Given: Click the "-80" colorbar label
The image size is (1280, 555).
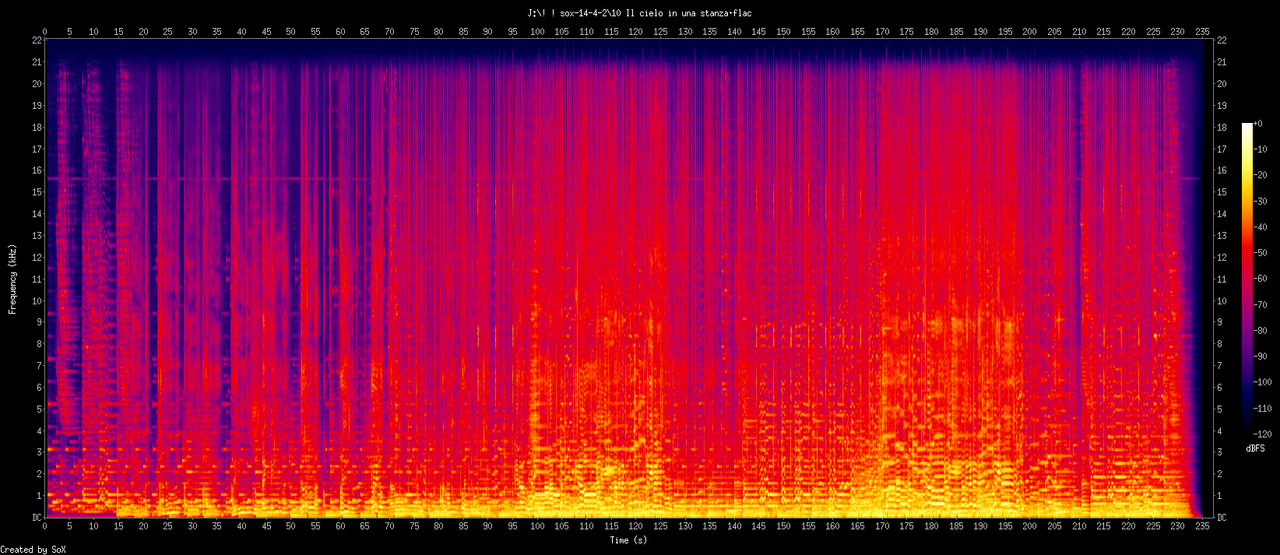Looking at the screenshot, I should pyautogui.click(x=1263, y=332).
